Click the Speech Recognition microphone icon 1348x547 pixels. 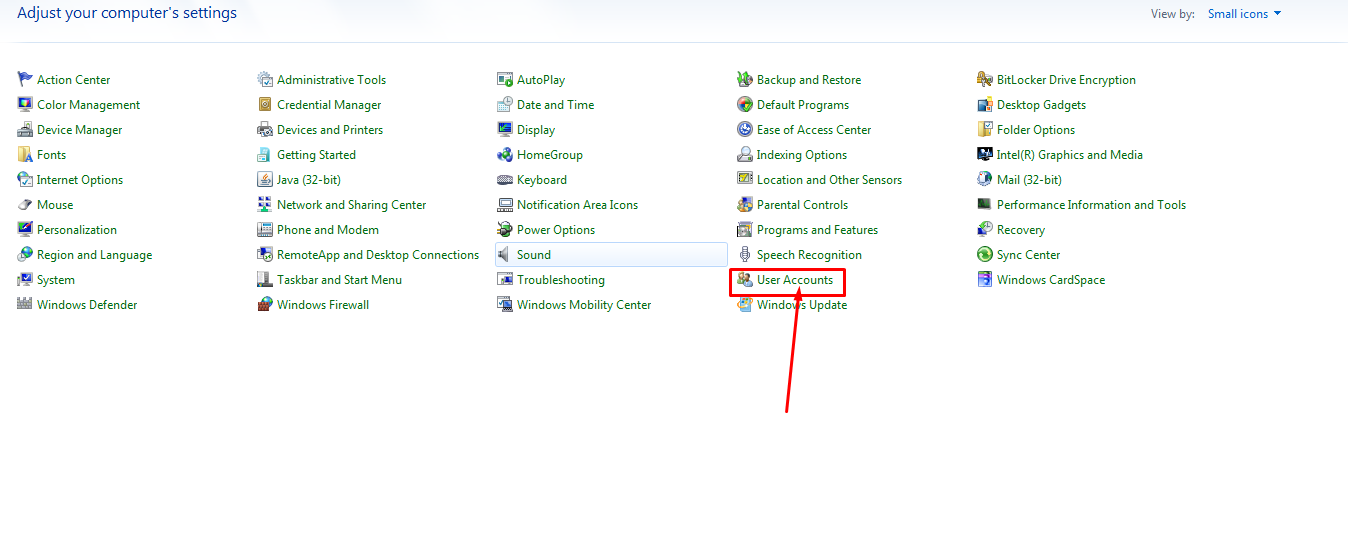(745, 255)
